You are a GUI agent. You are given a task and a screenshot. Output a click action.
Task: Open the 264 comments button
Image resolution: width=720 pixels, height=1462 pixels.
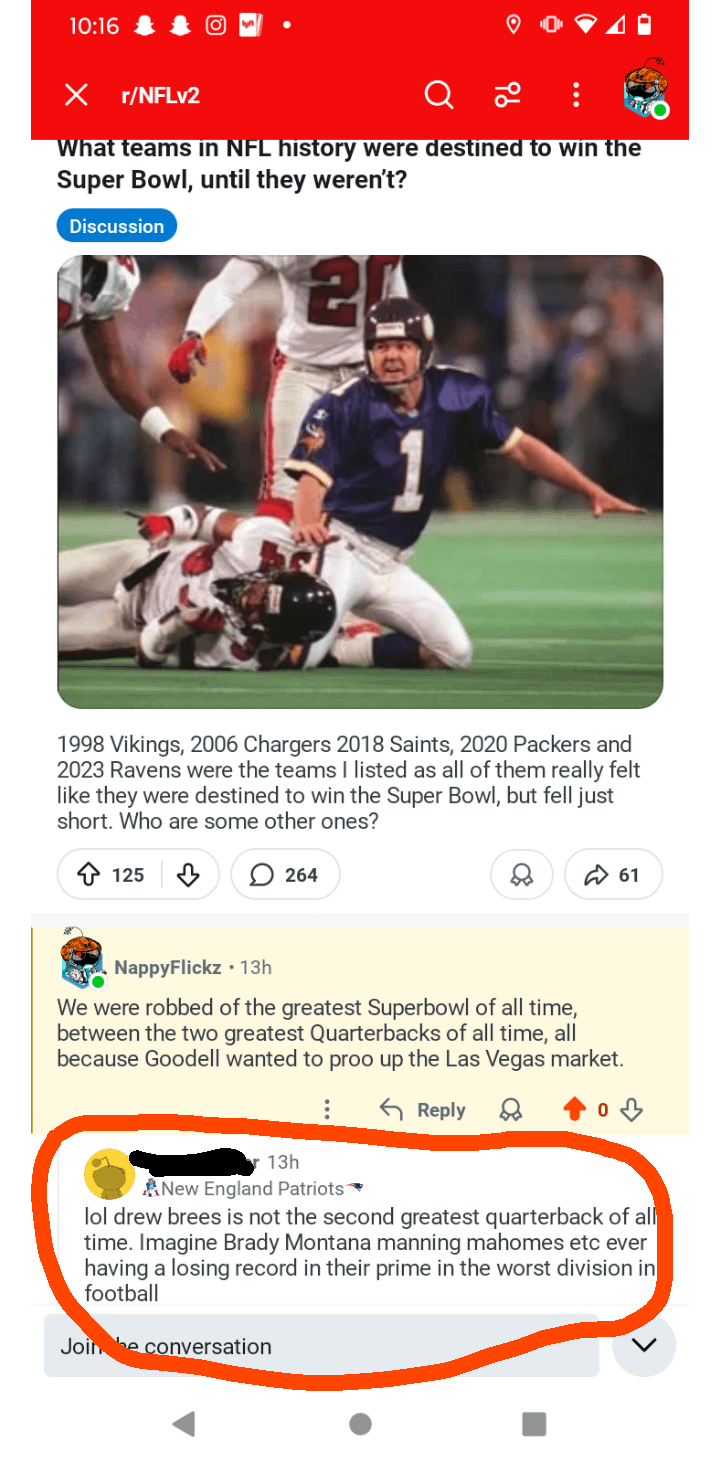click(x=285, y=875)
